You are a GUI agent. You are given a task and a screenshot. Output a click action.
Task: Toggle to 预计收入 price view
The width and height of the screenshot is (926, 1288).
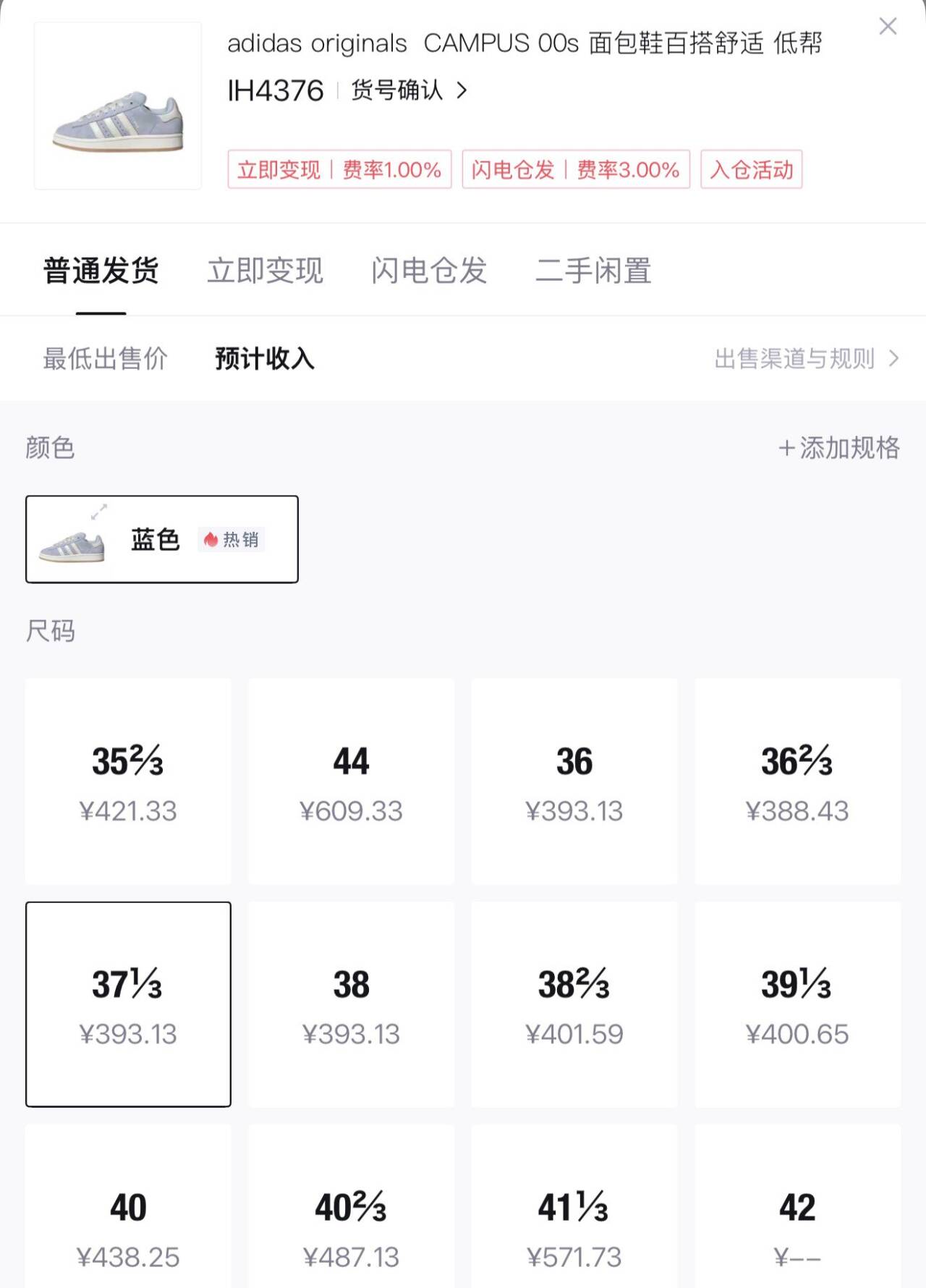coord(265,359)
